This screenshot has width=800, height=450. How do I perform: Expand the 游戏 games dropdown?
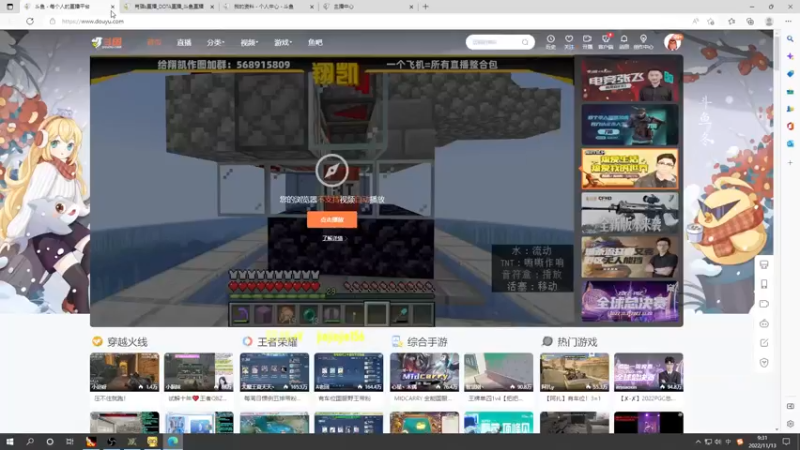(x=283, y=42)
